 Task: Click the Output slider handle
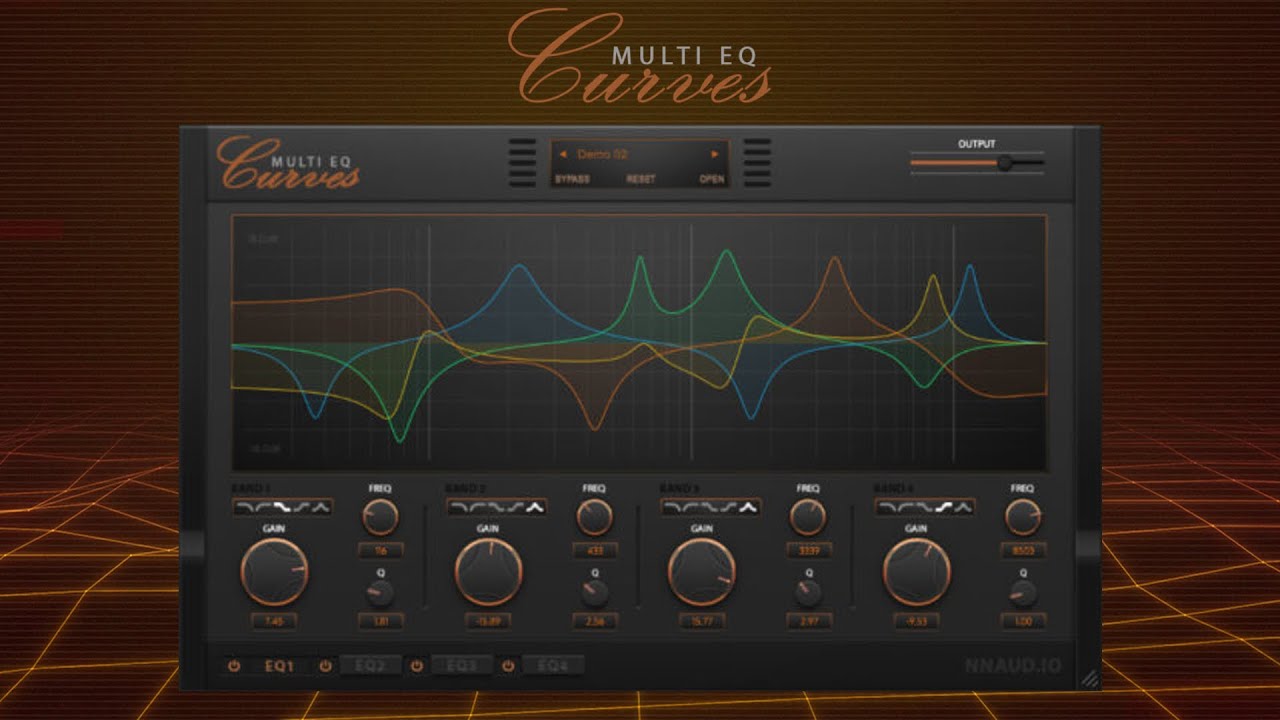[1005, 163]
